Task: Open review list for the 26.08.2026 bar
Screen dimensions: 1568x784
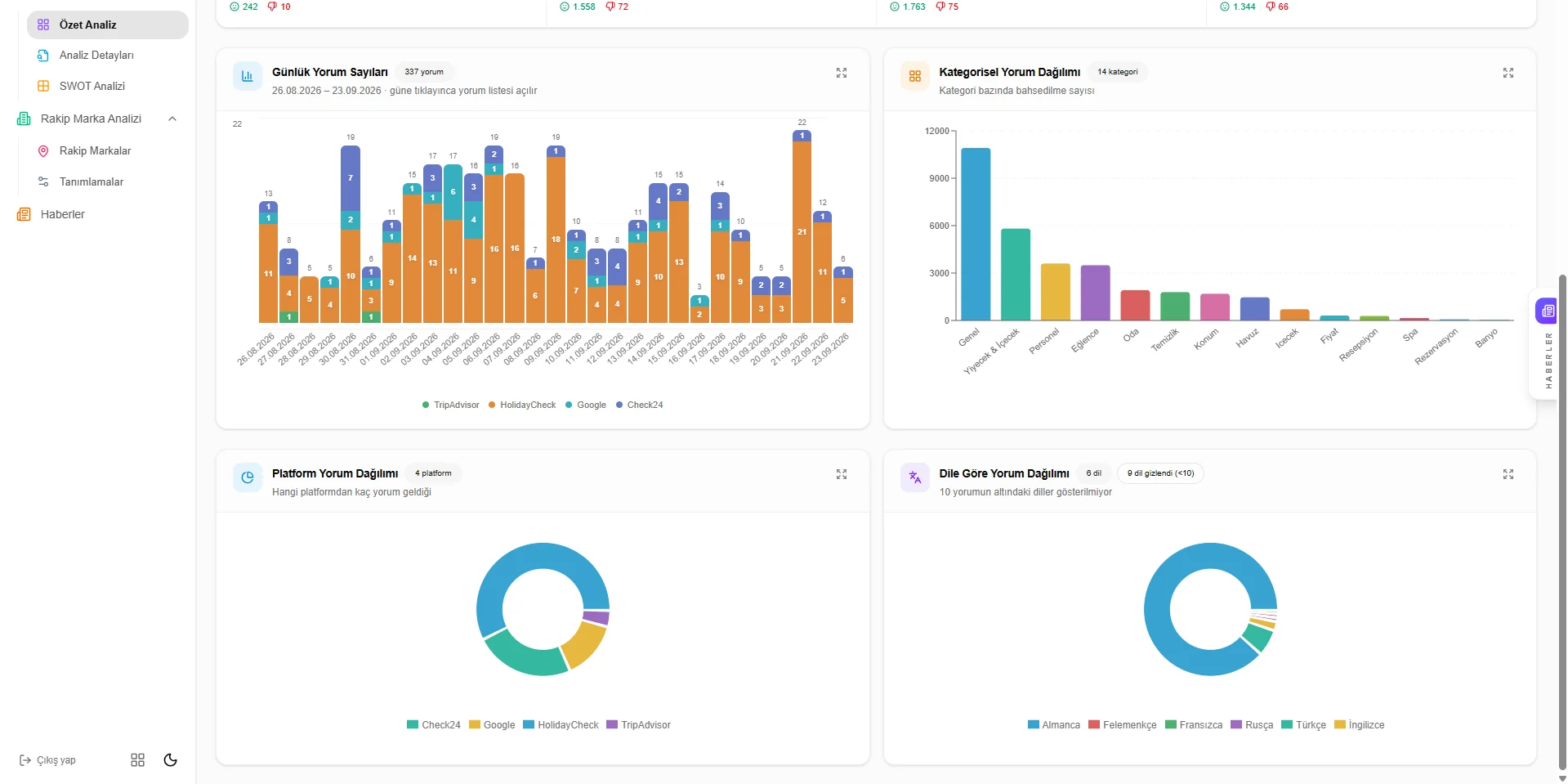Action: 268,262
